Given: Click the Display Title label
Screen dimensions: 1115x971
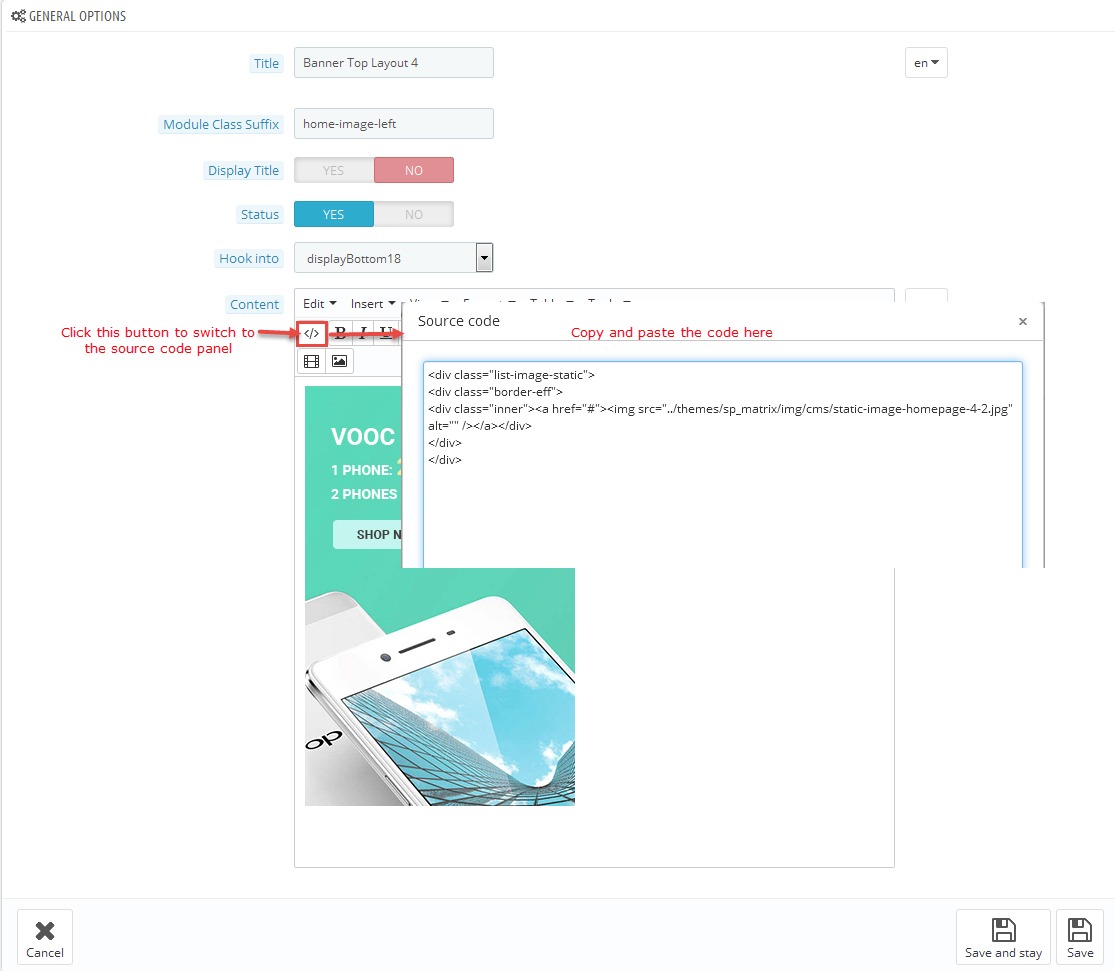Looking at the screenshot, I should tap(243, 171).
